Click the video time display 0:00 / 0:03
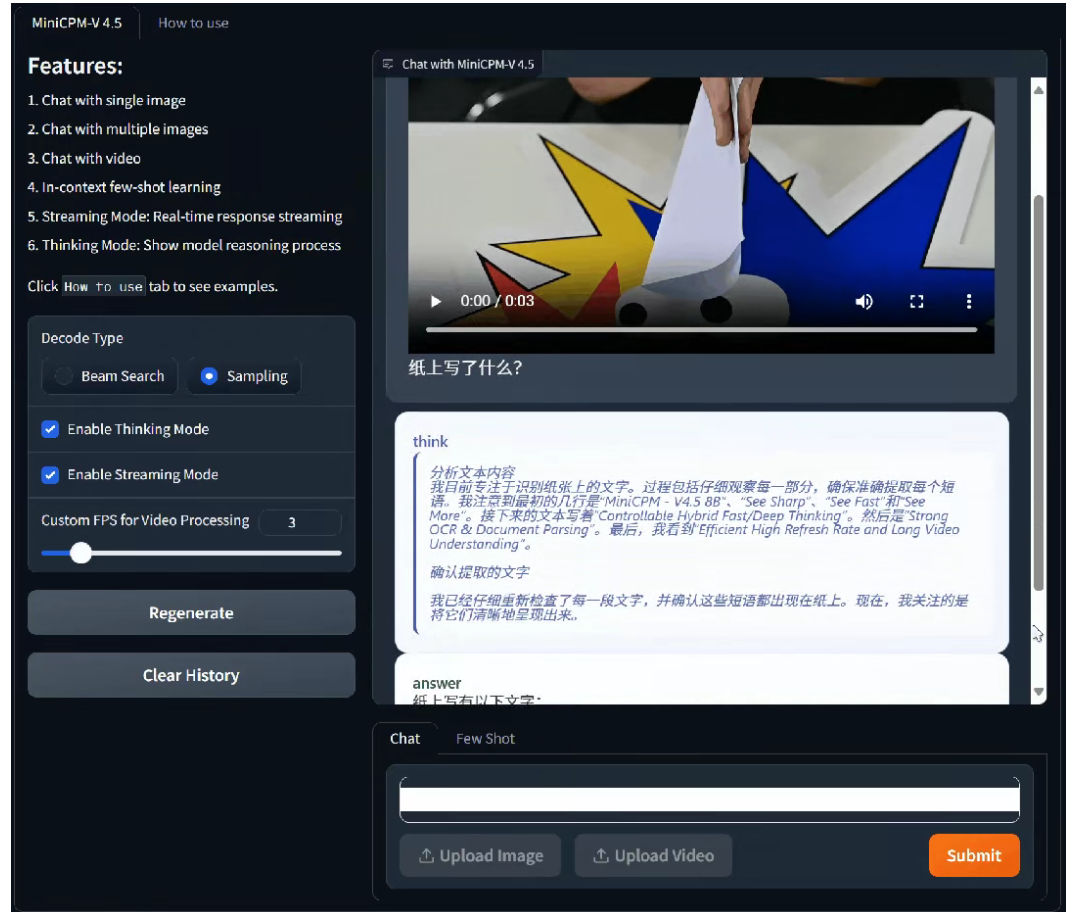Image resolution: width=1066 pixels, height=912 pixels. click(497, 301)
